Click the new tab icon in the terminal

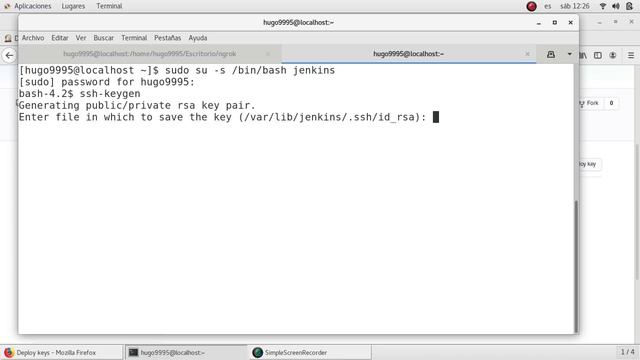(551, 54)
